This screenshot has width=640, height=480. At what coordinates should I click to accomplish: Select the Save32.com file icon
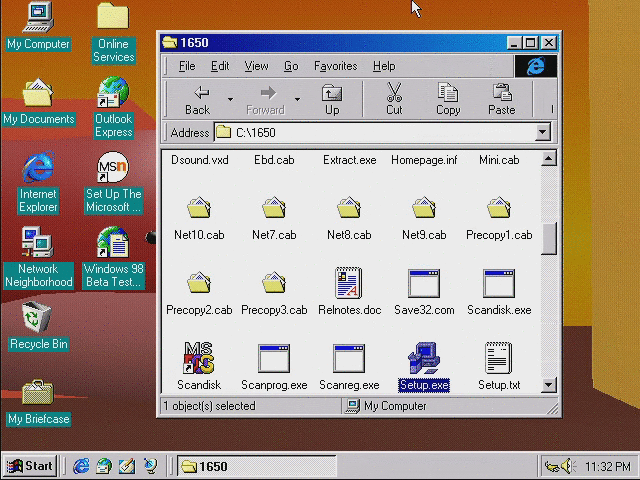[x=424, y=283]
